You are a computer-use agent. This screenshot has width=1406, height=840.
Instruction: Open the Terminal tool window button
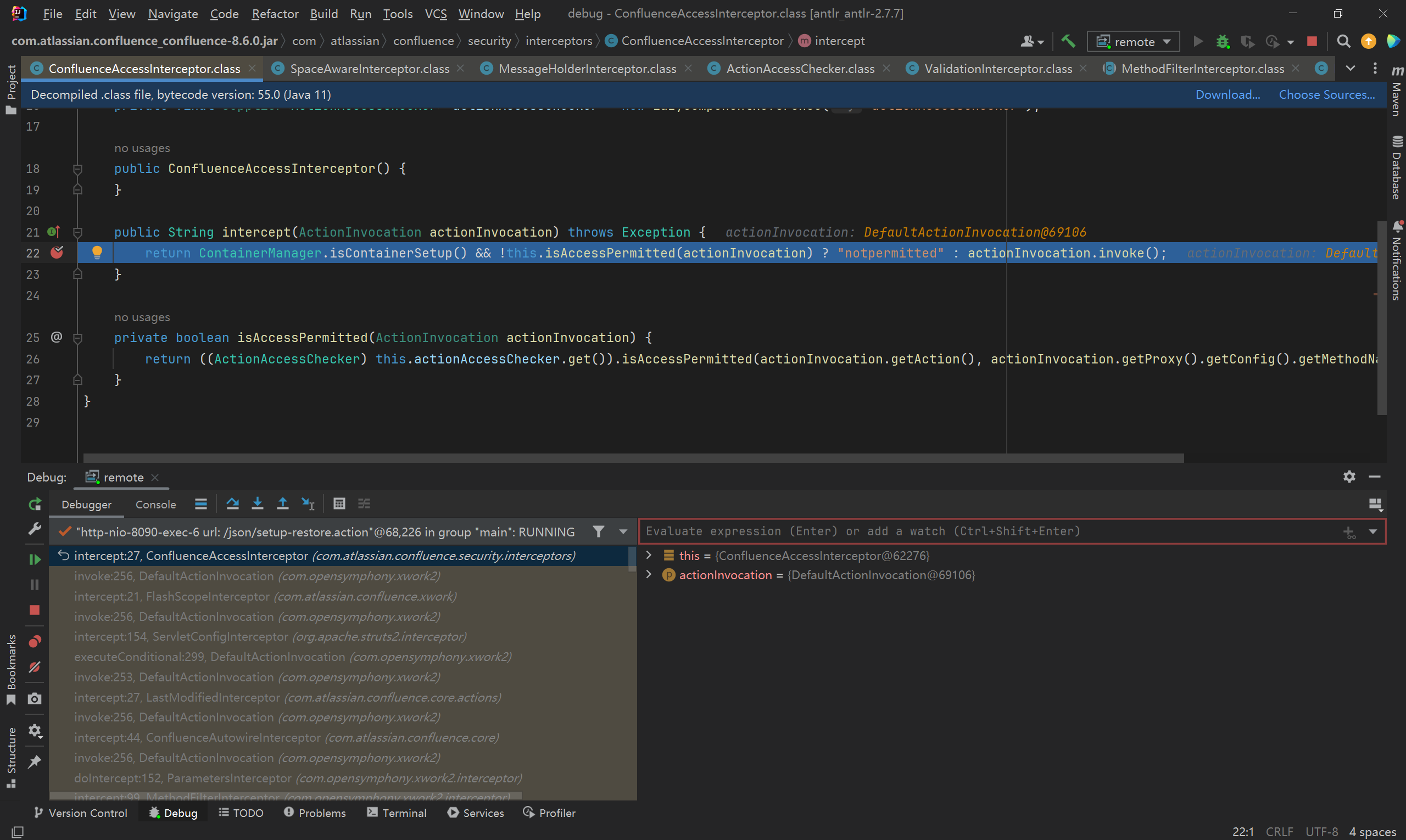(x=397, y=813)
